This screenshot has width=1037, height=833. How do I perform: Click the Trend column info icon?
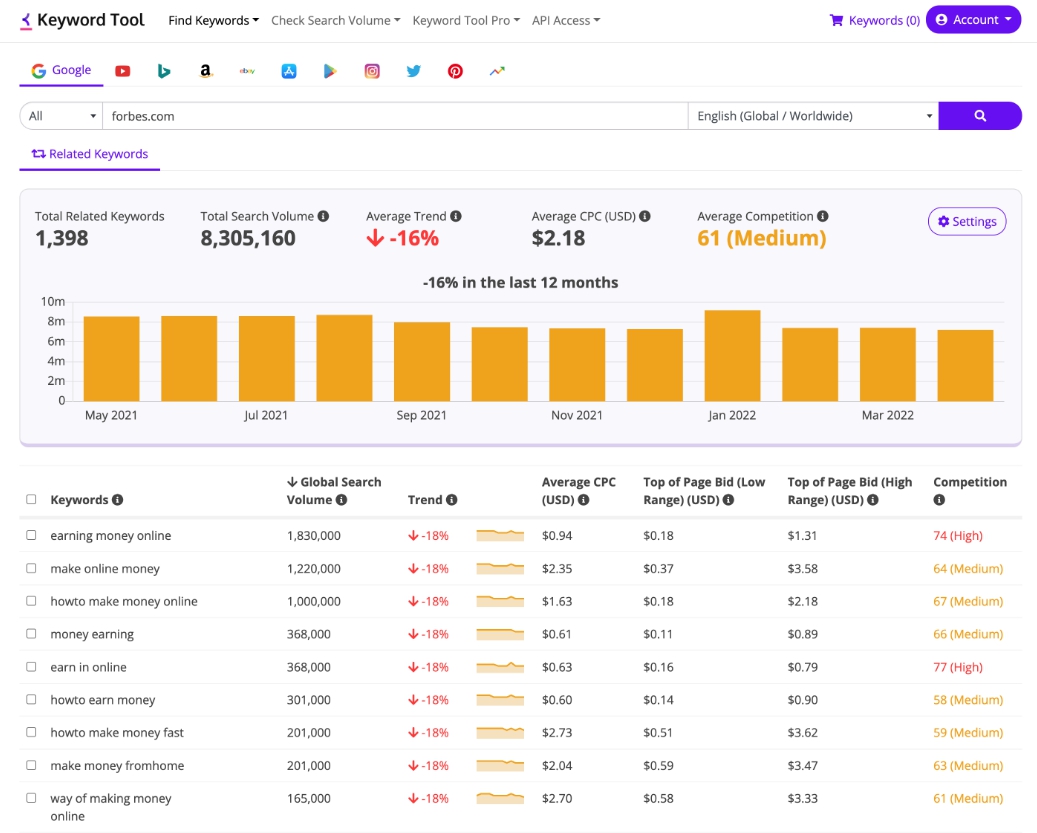452,500
